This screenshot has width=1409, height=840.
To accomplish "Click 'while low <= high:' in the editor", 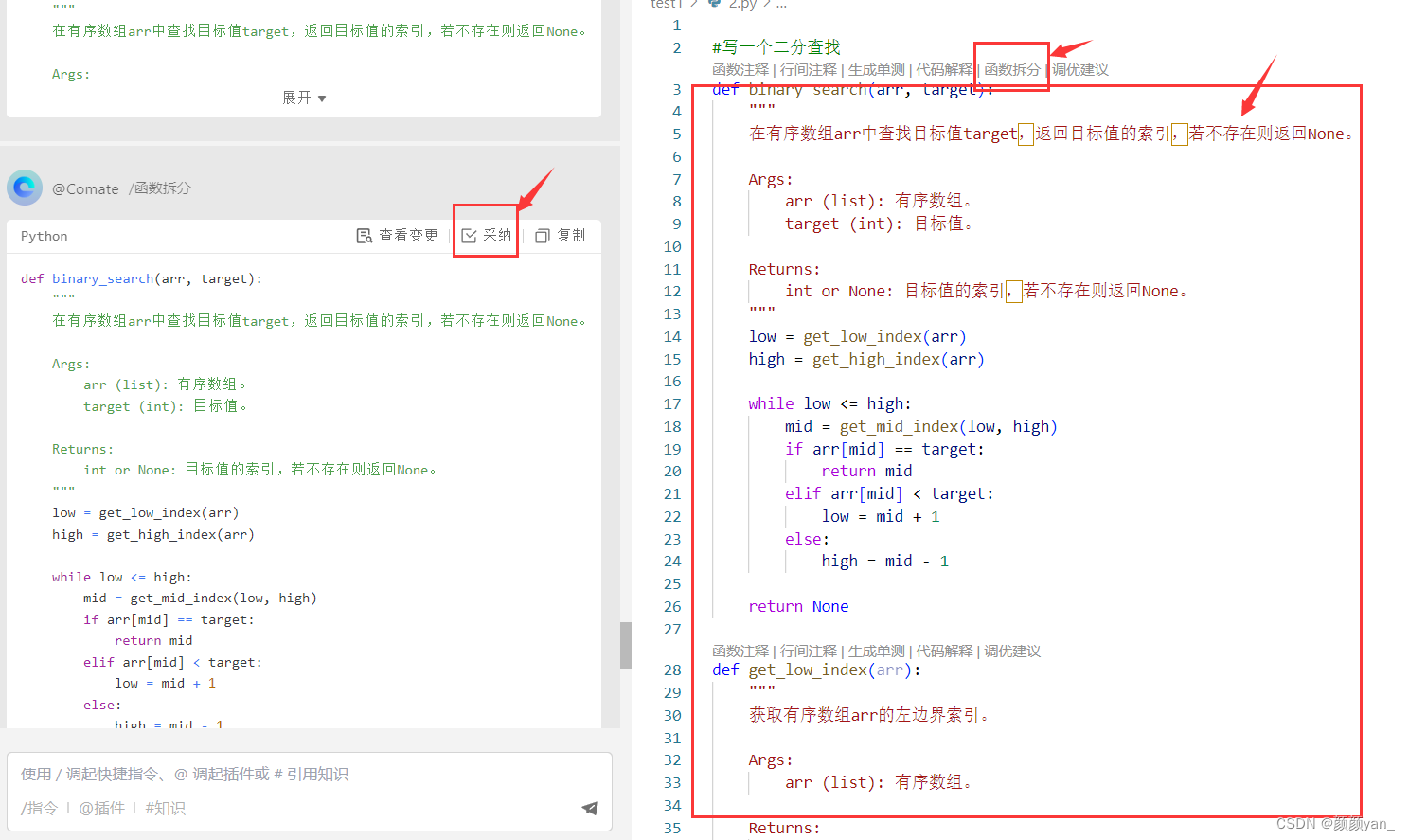I will click(x=829, y=403).
